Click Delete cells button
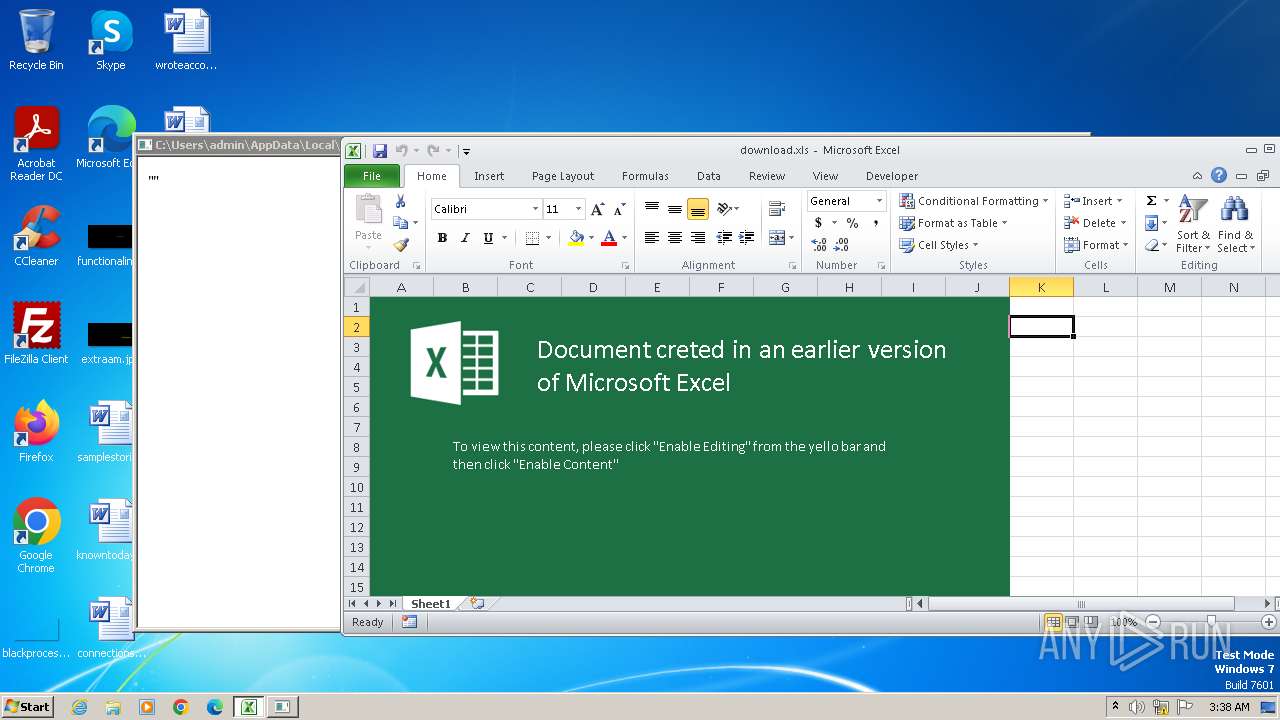The width and height of the screenshot is (1280, 720). [x=1095, y=223]
